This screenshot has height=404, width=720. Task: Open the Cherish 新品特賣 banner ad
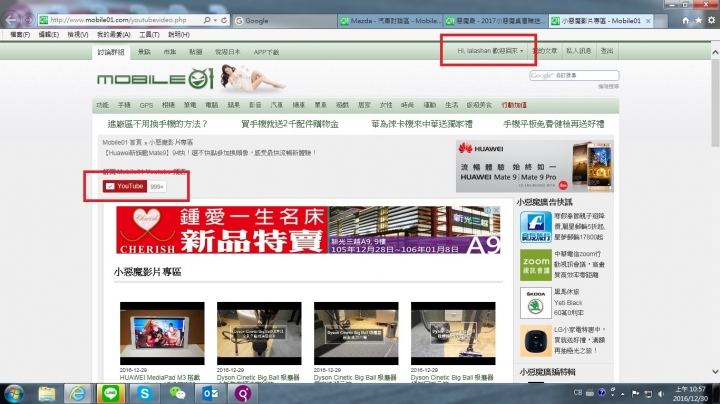click(x=308, y=230)
